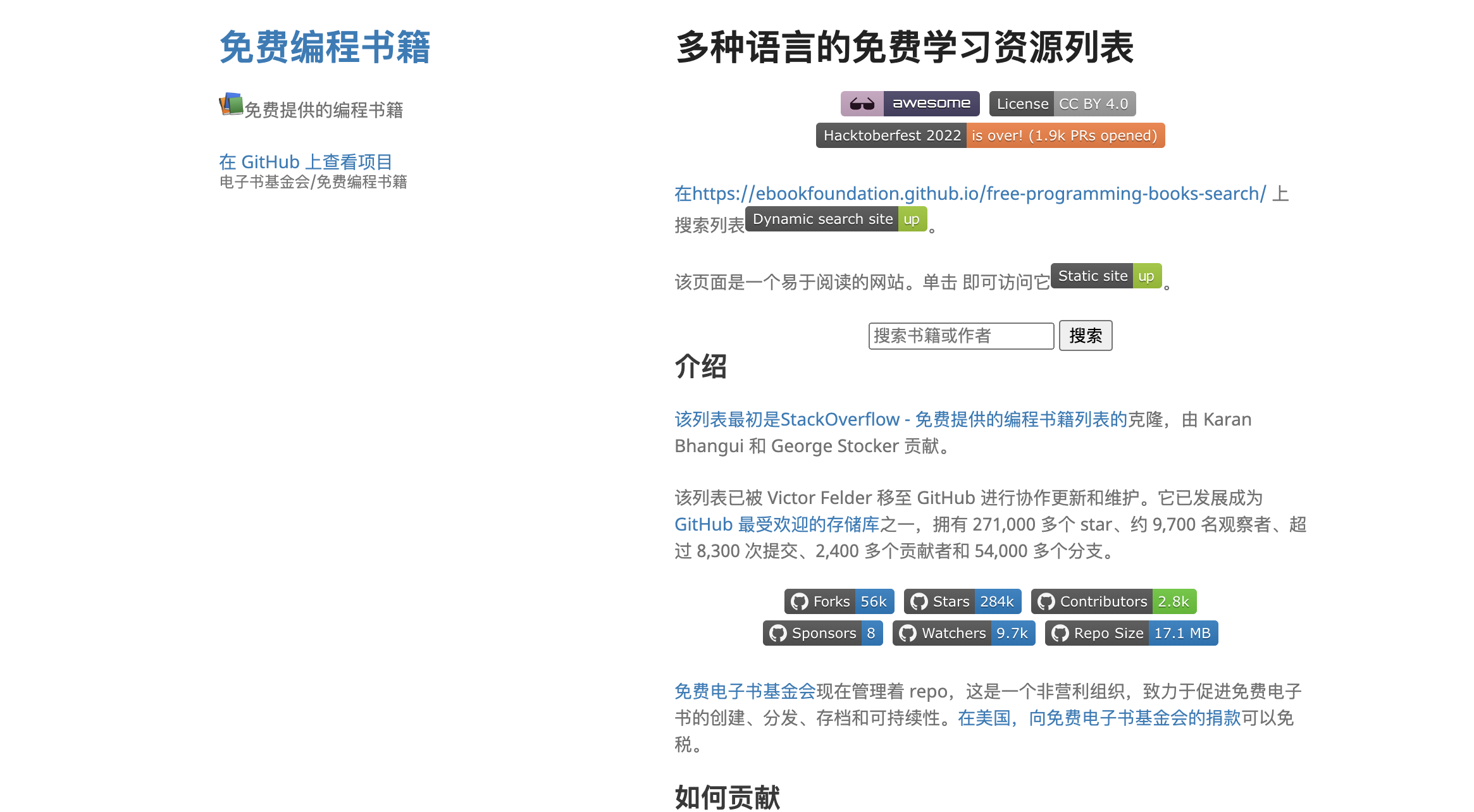Open the 免费电子书基金会 link

coord(745,691)
